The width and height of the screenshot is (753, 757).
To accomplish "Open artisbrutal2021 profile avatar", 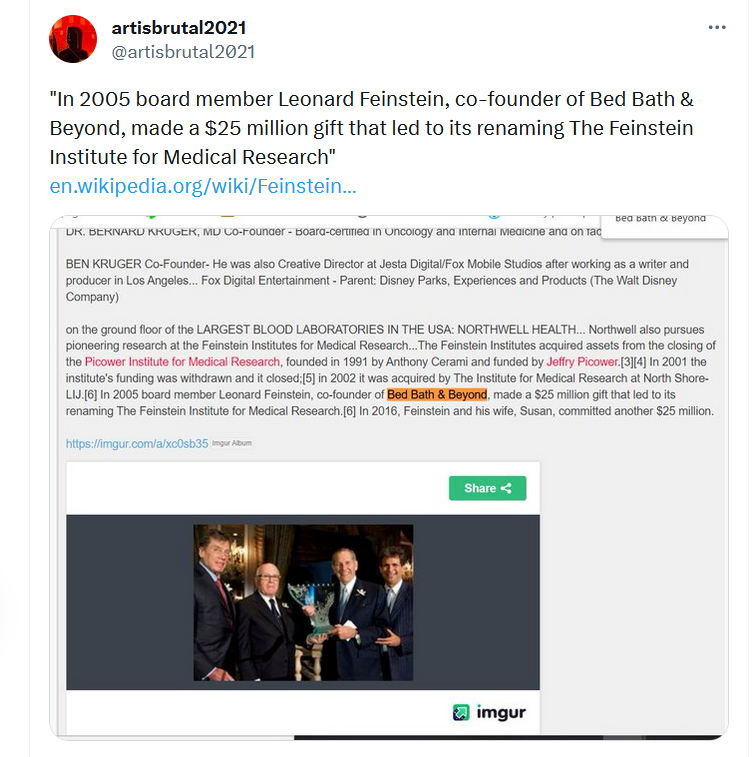I will point(73,39).
